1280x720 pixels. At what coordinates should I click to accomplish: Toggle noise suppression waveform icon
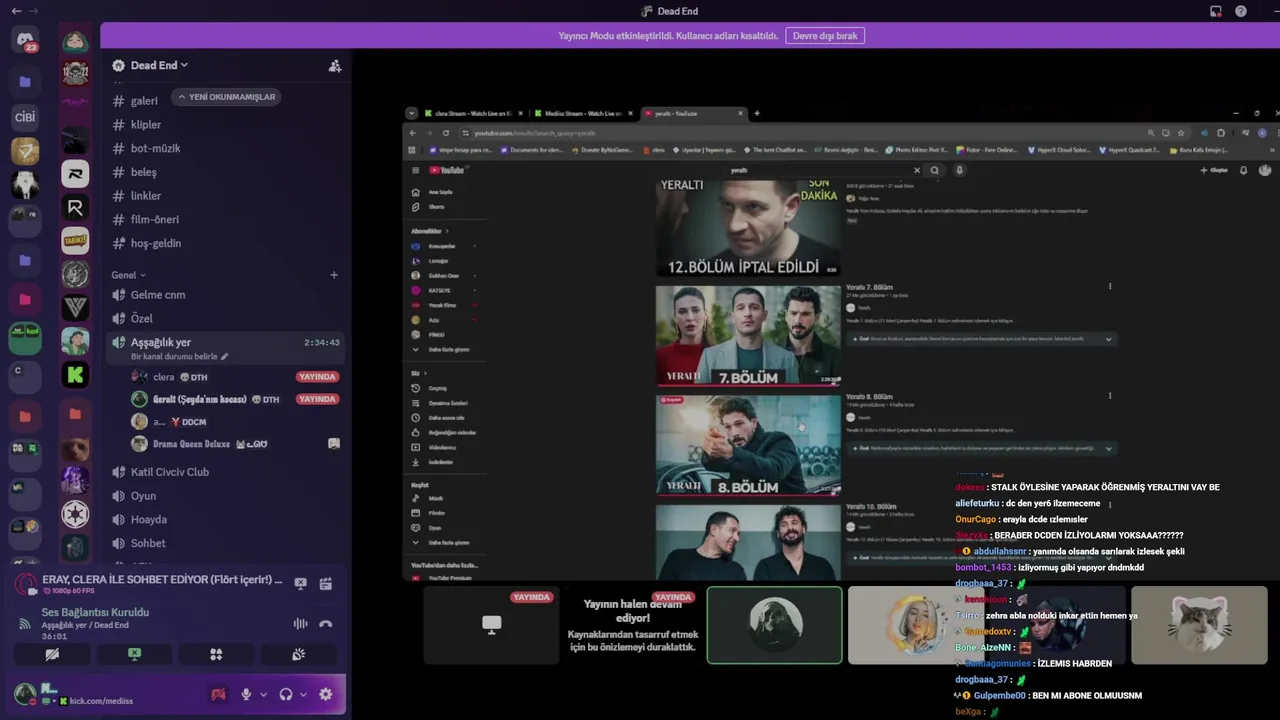(x=300, y=624)
